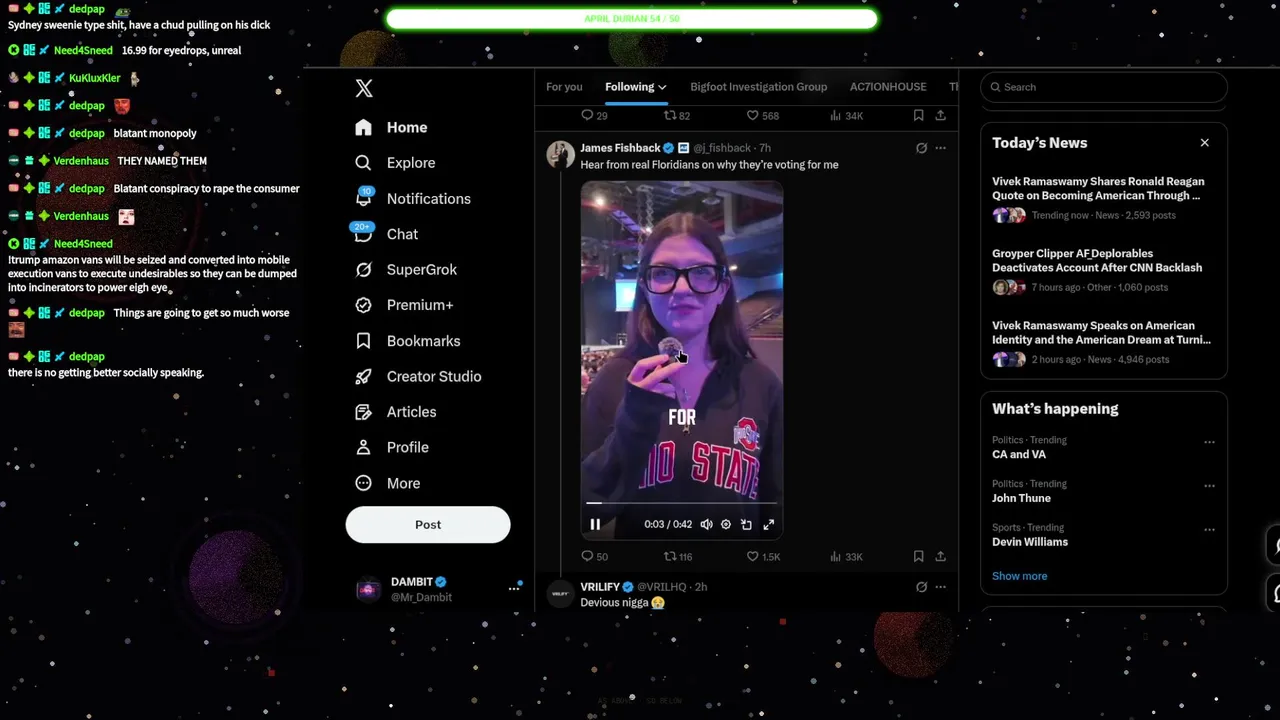Switch to the AC7IONHOUSE tab
1280x720 pixels.
click(x=888, y=87)
